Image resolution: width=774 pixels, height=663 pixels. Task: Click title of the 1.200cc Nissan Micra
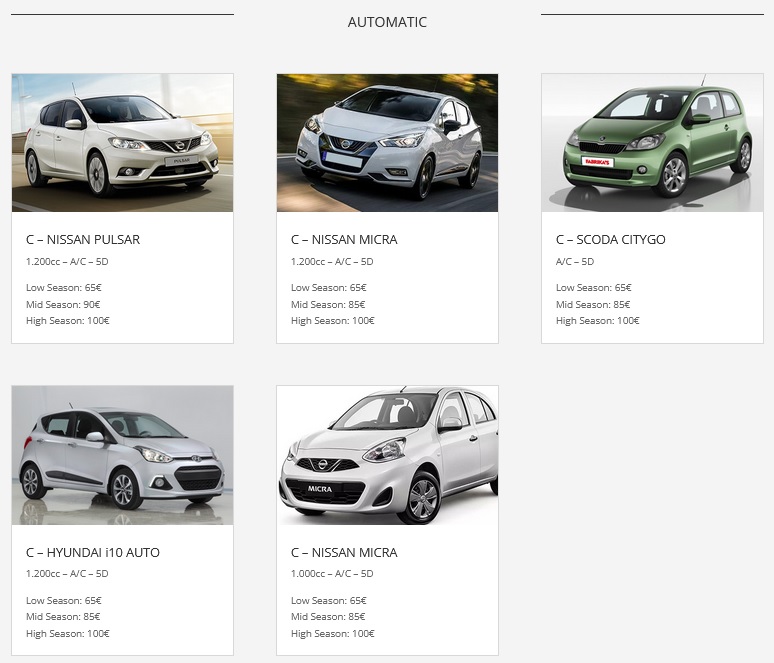click(344, 240)
